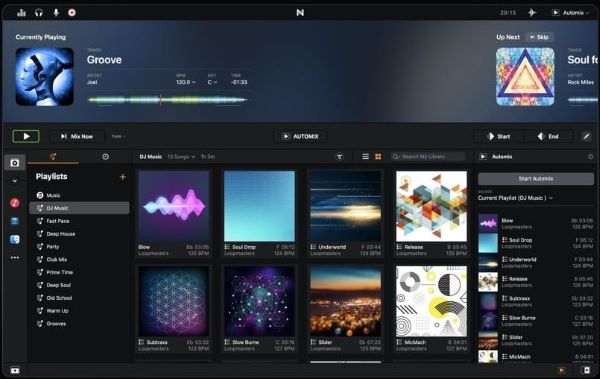Open the Finder sidebar source icon
Image resolution: width=600 pixels, height=379 pixels.
pyautogui.click(x=15, y=239)
